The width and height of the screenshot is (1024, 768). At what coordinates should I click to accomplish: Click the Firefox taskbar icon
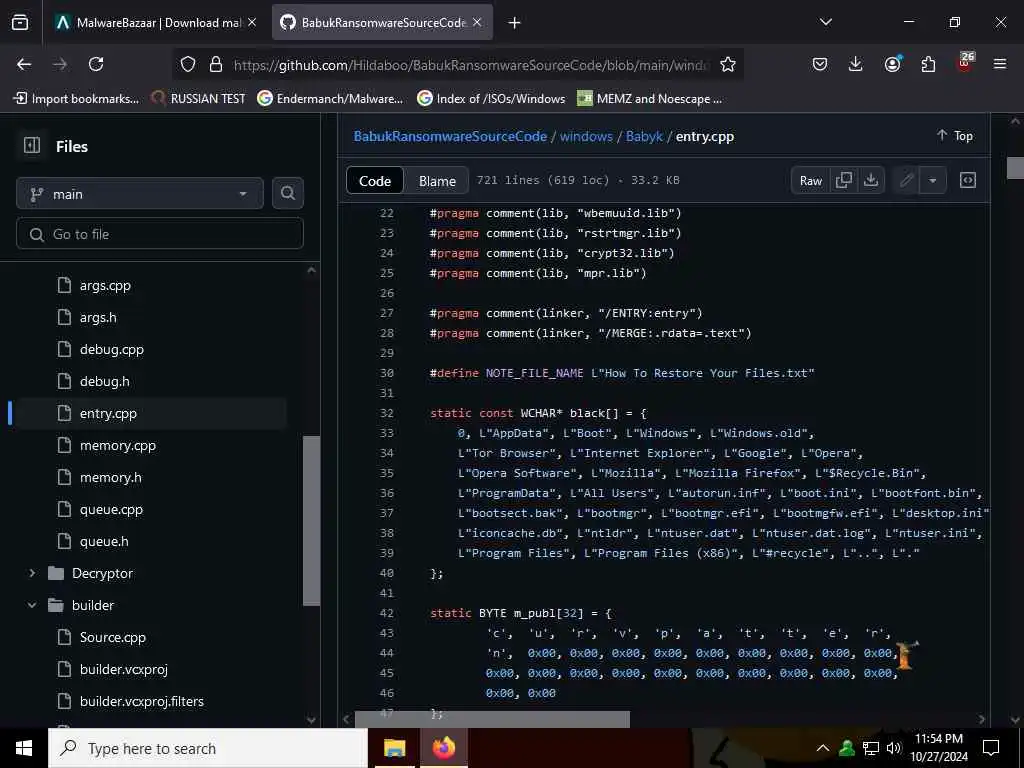point(444,748)
